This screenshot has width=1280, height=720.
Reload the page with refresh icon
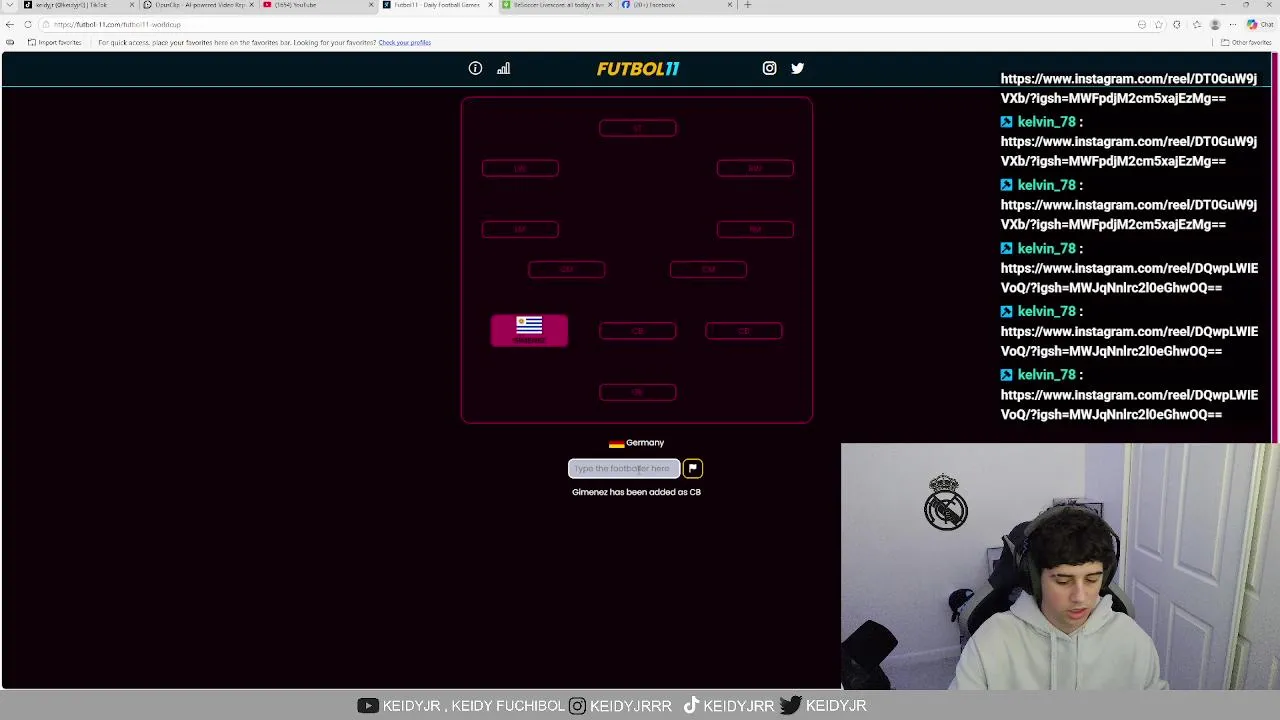(x=27, y=24)
